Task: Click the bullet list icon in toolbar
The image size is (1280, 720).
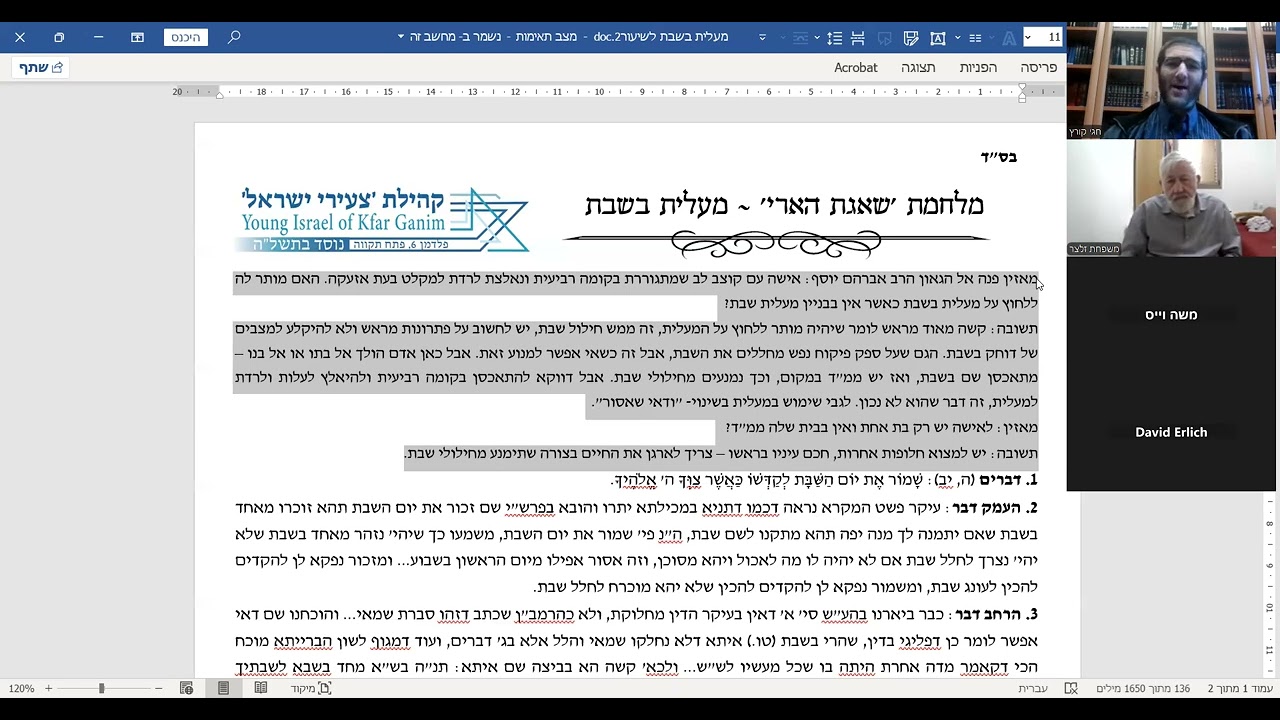Action: (975, 38)
